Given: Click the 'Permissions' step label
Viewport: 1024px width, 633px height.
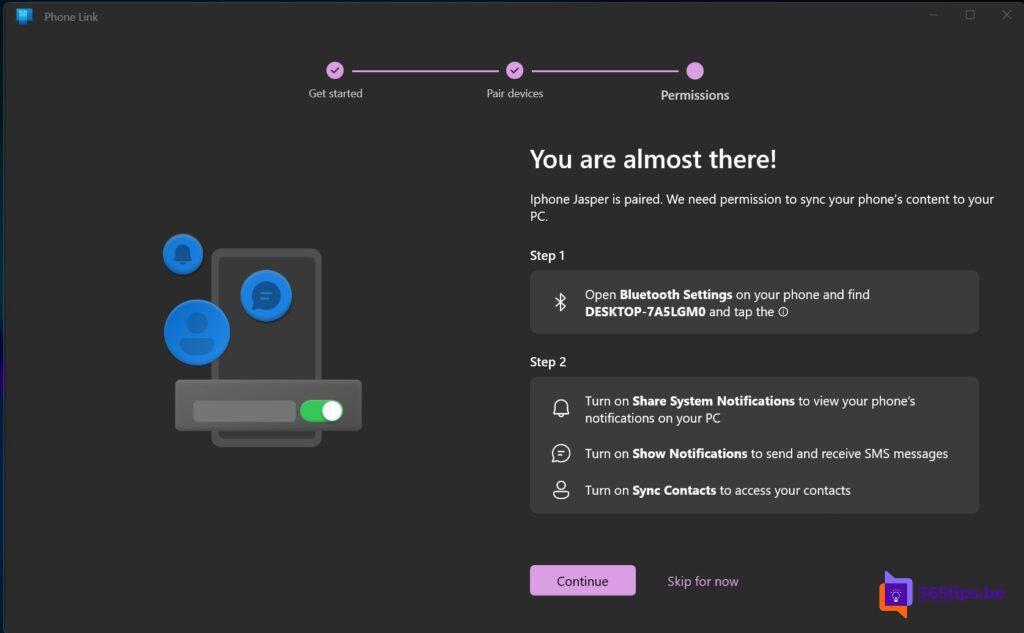Looking at the screenshot, I should click(x=695, y=95).
